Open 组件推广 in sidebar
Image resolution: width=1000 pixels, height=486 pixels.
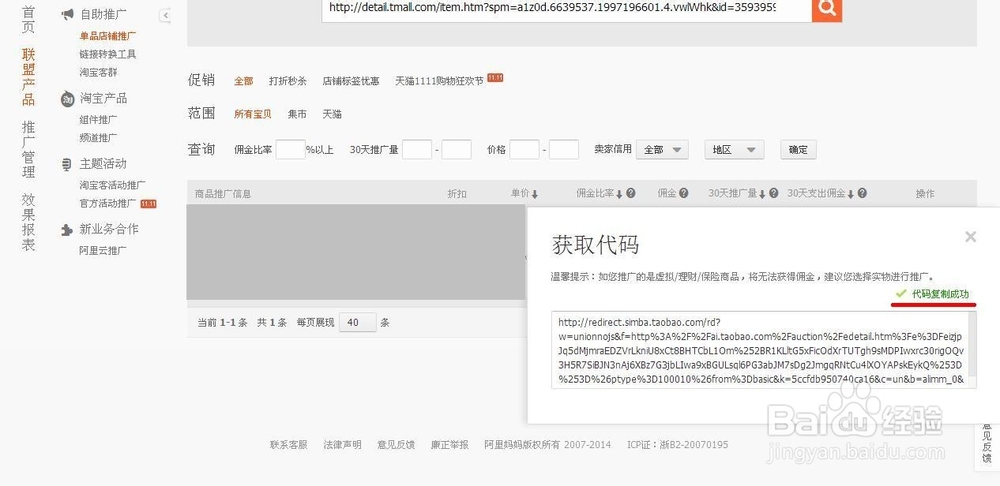coord(98,119)
